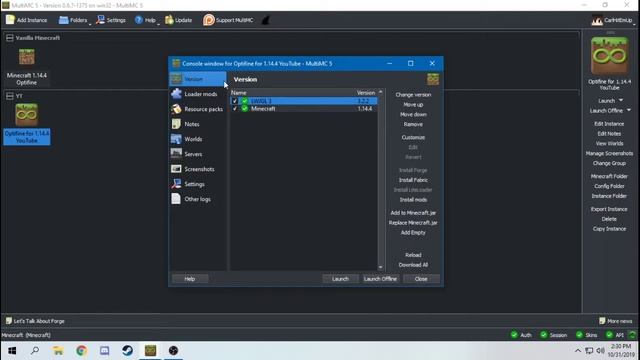Click Add to Minecraft.jar

(413, 213)
